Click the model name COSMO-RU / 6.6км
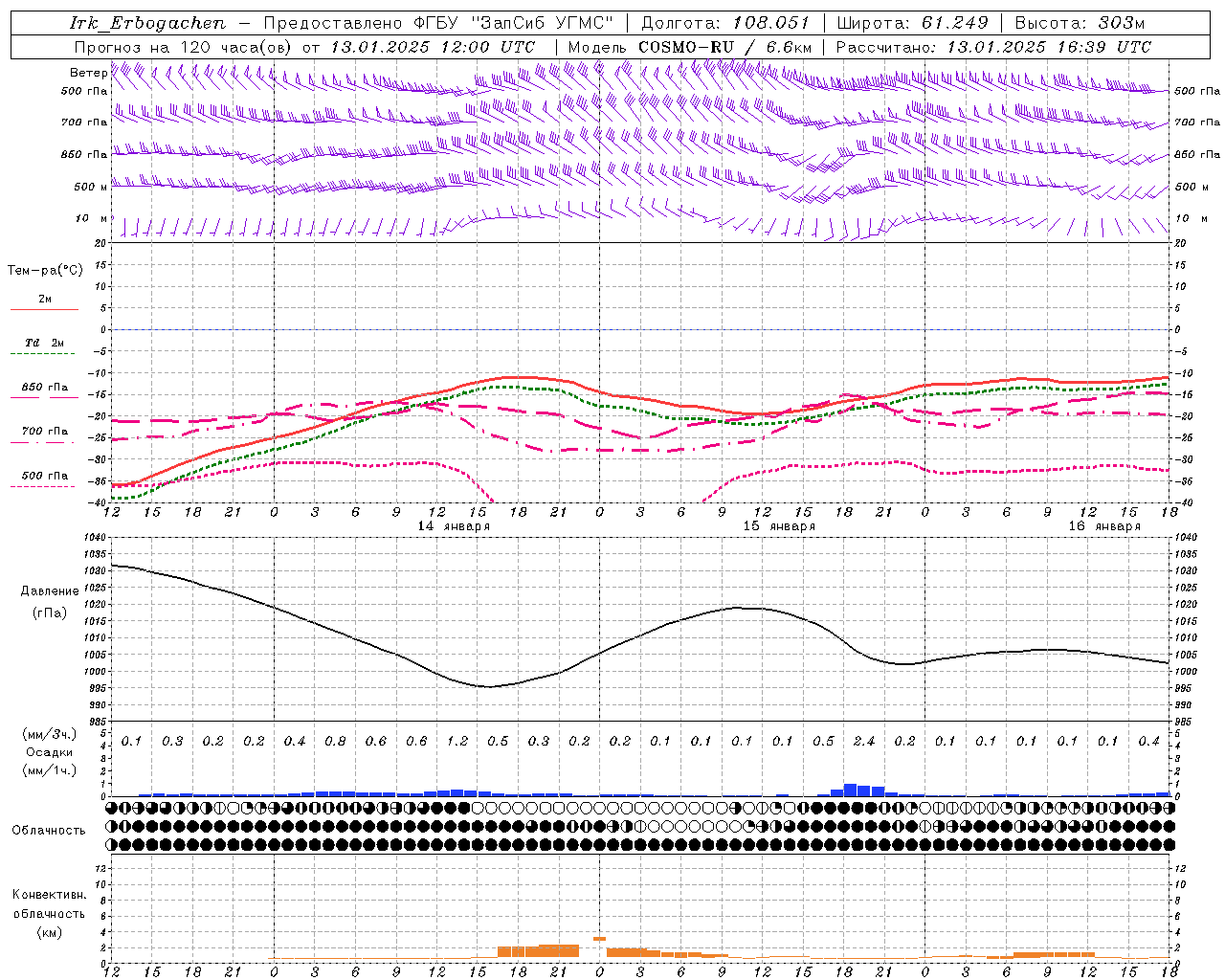This screenshot has width=1225, height=980. pos(725,47)
